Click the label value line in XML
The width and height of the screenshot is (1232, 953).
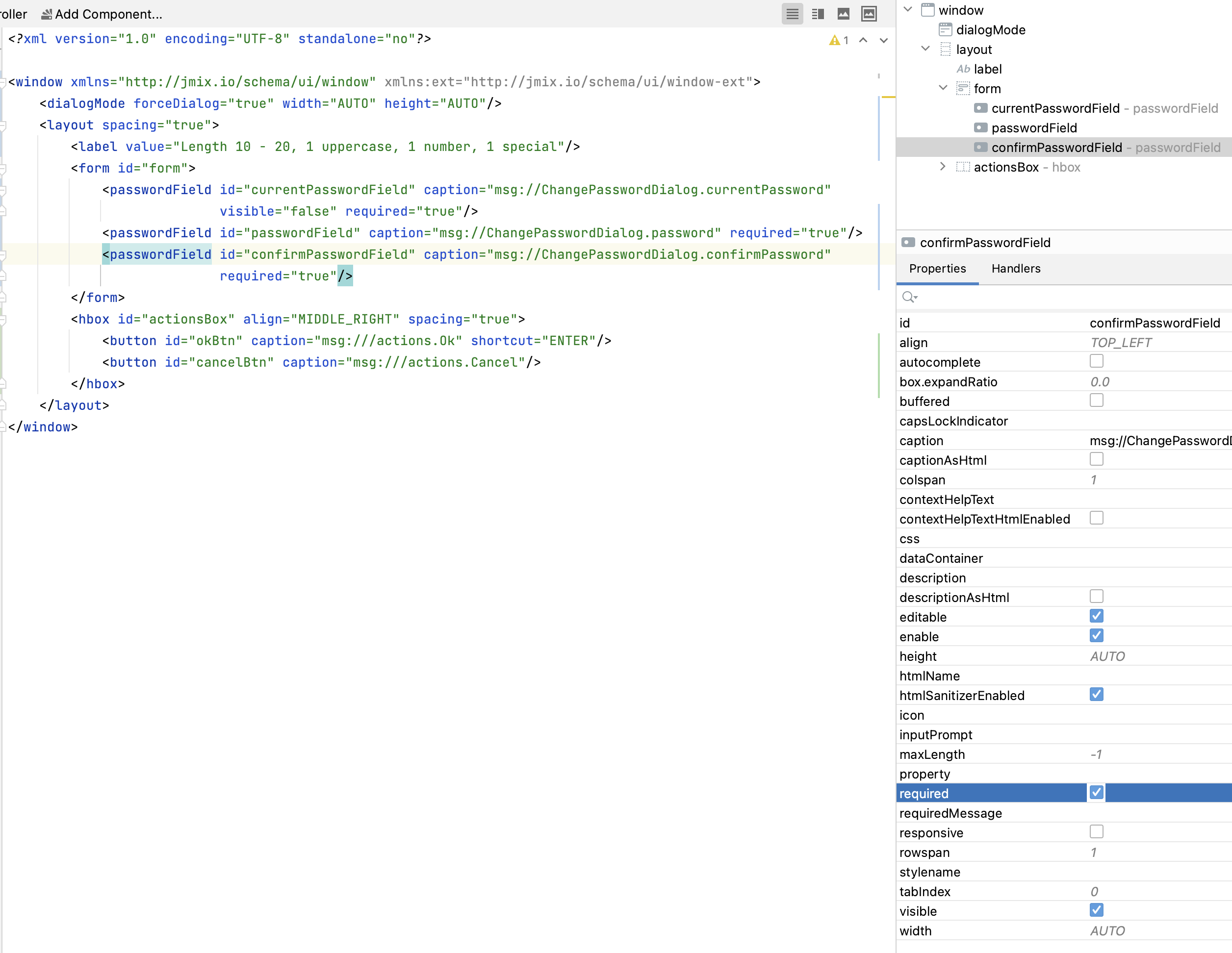[x=326, y=147]
